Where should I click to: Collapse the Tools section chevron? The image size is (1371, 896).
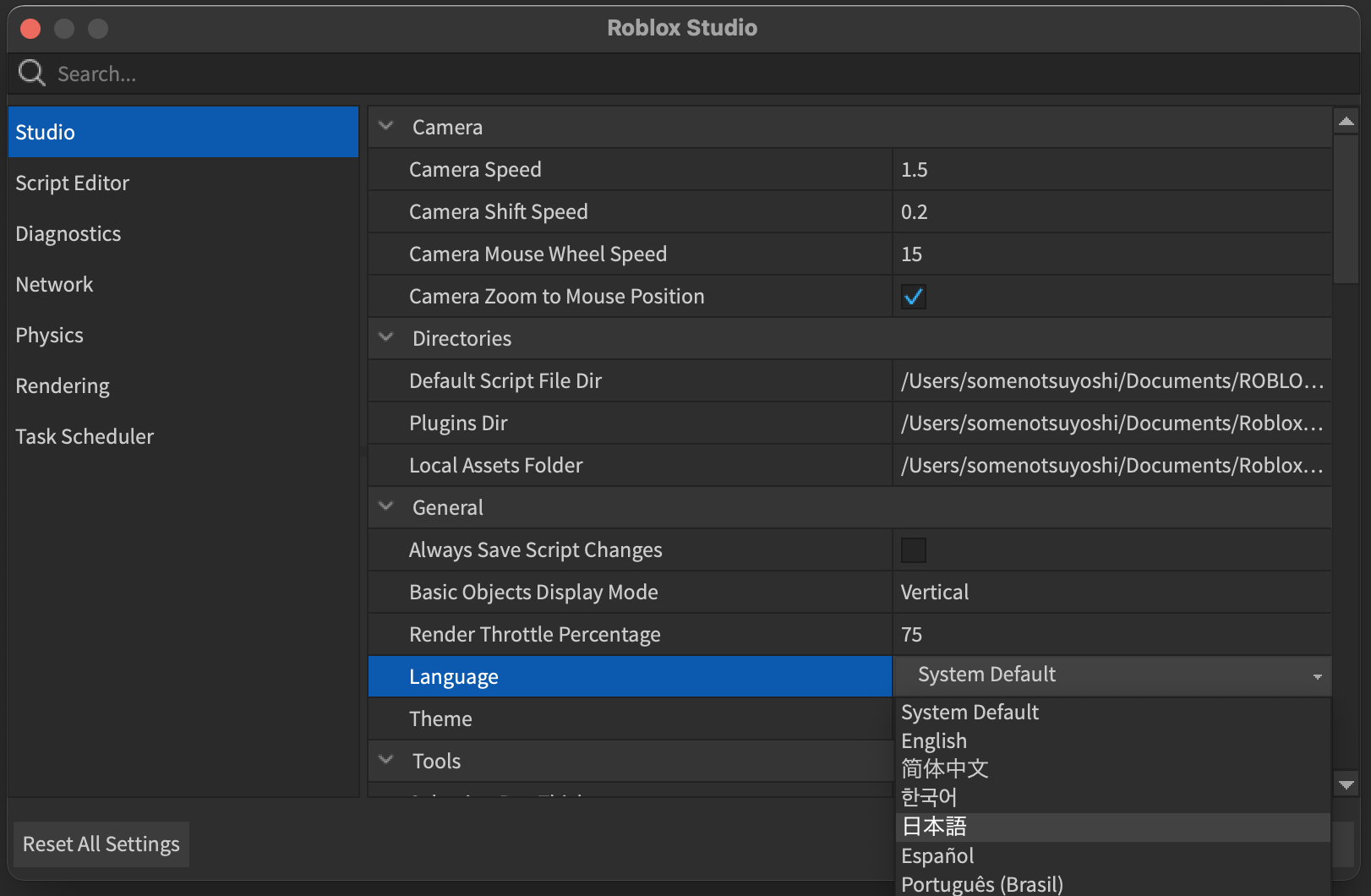point(386,760)
